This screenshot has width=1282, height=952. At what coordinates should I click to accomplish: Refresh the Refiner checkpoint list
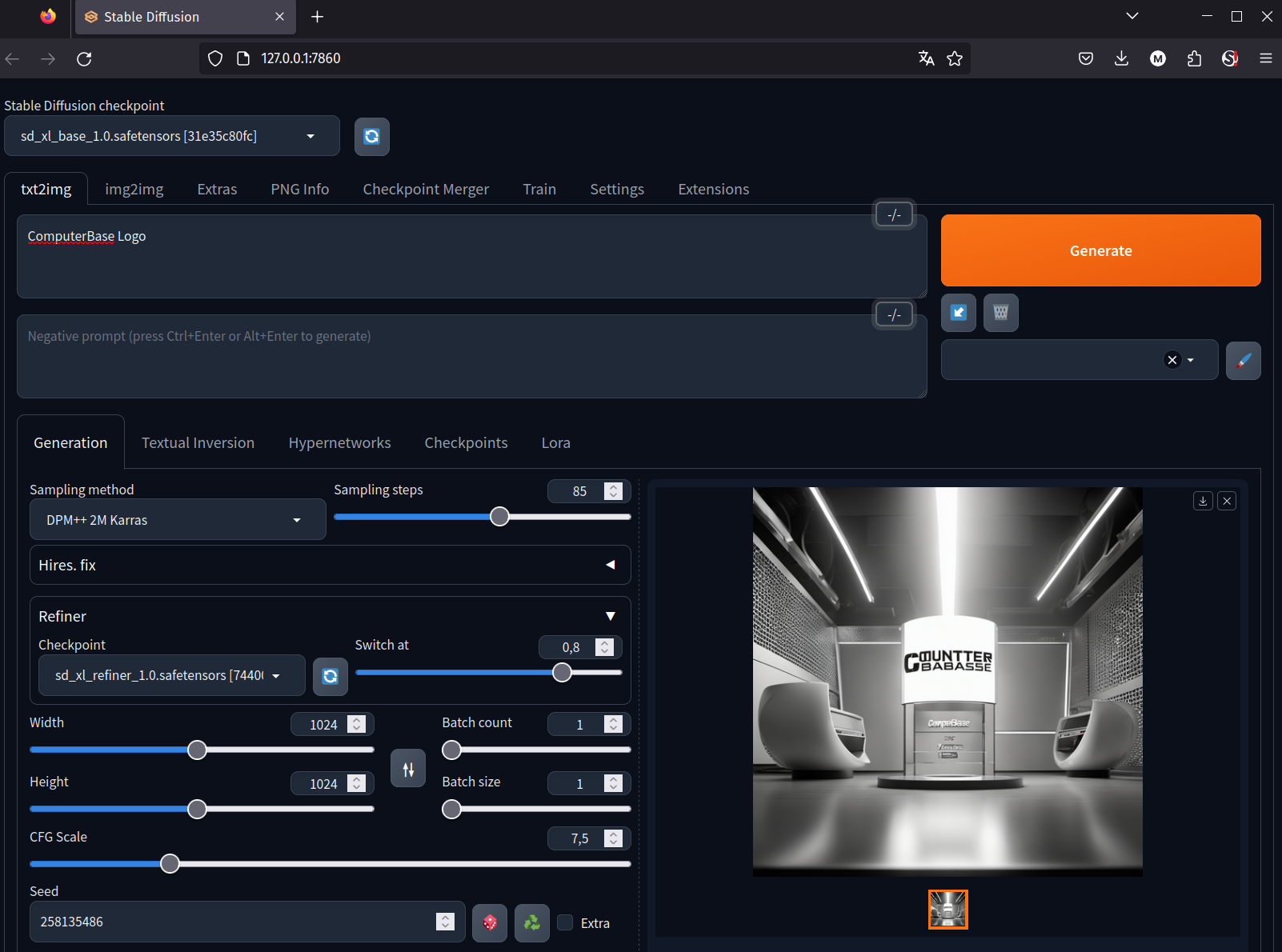(x=331, y=677)
